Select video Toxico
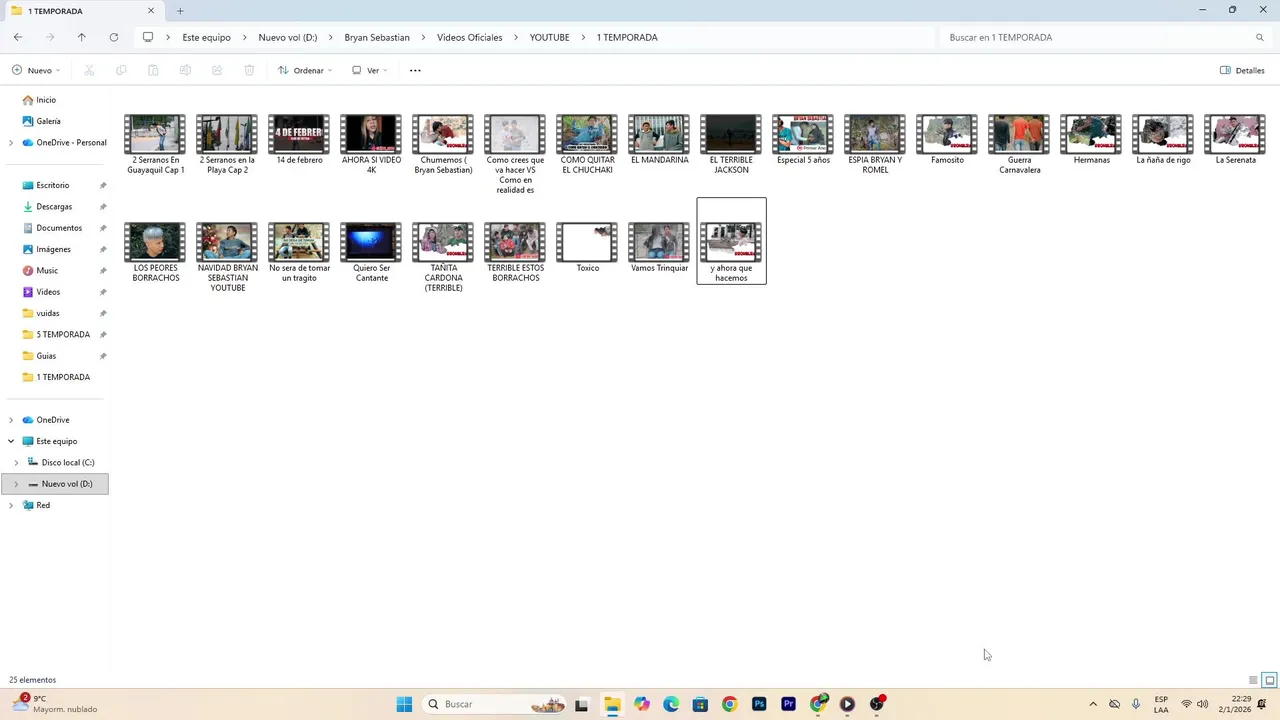 (587, 247)
